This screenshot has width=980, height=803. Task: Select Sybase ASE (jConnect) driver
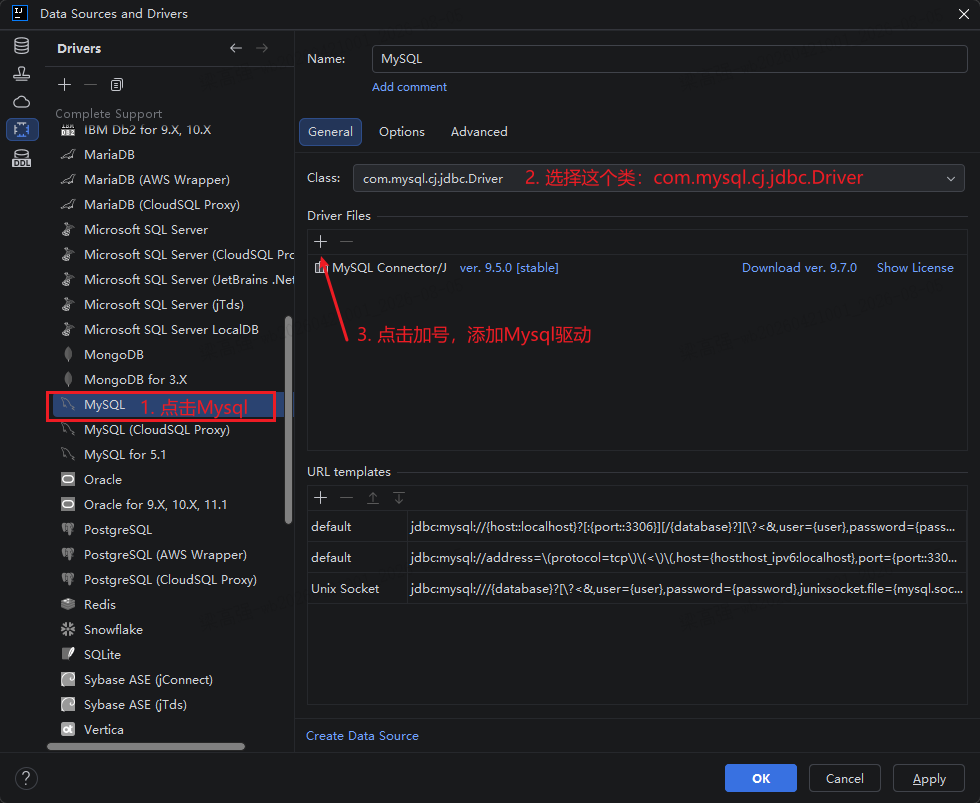click(x=148, y=679)
